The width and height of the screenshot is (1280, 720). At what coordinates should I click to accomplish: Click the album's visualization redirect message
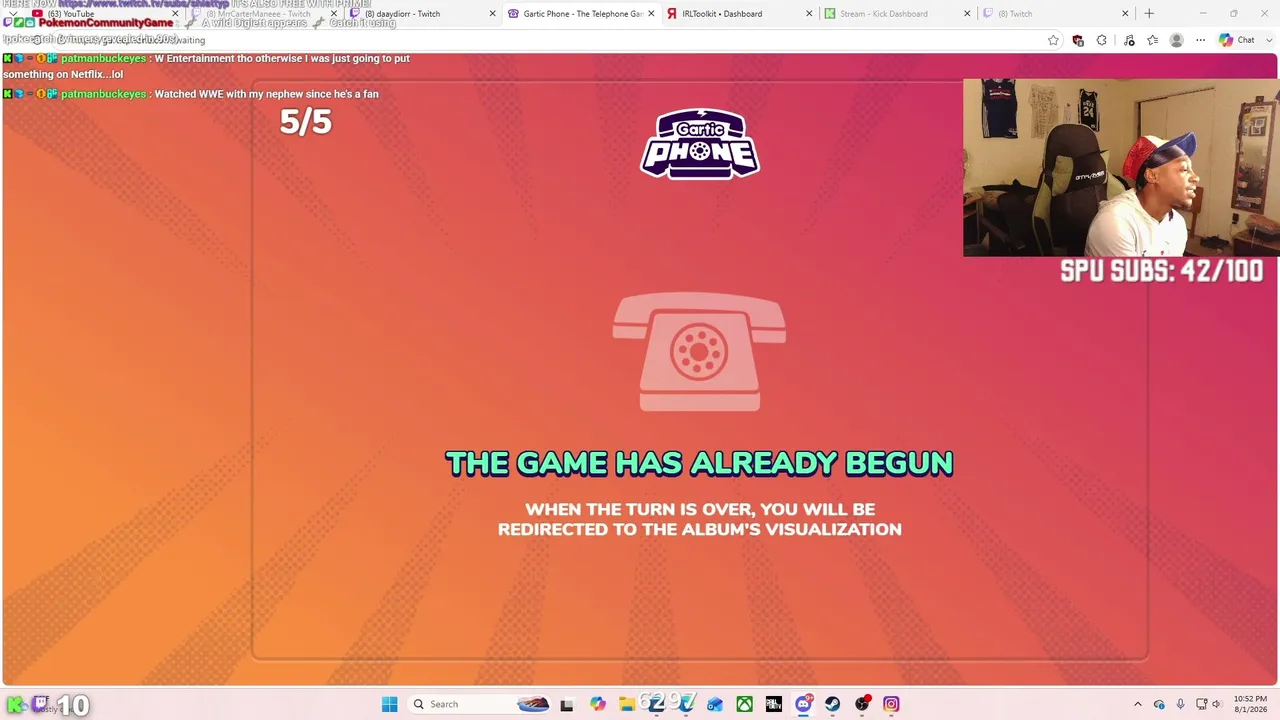pos(700,519)
